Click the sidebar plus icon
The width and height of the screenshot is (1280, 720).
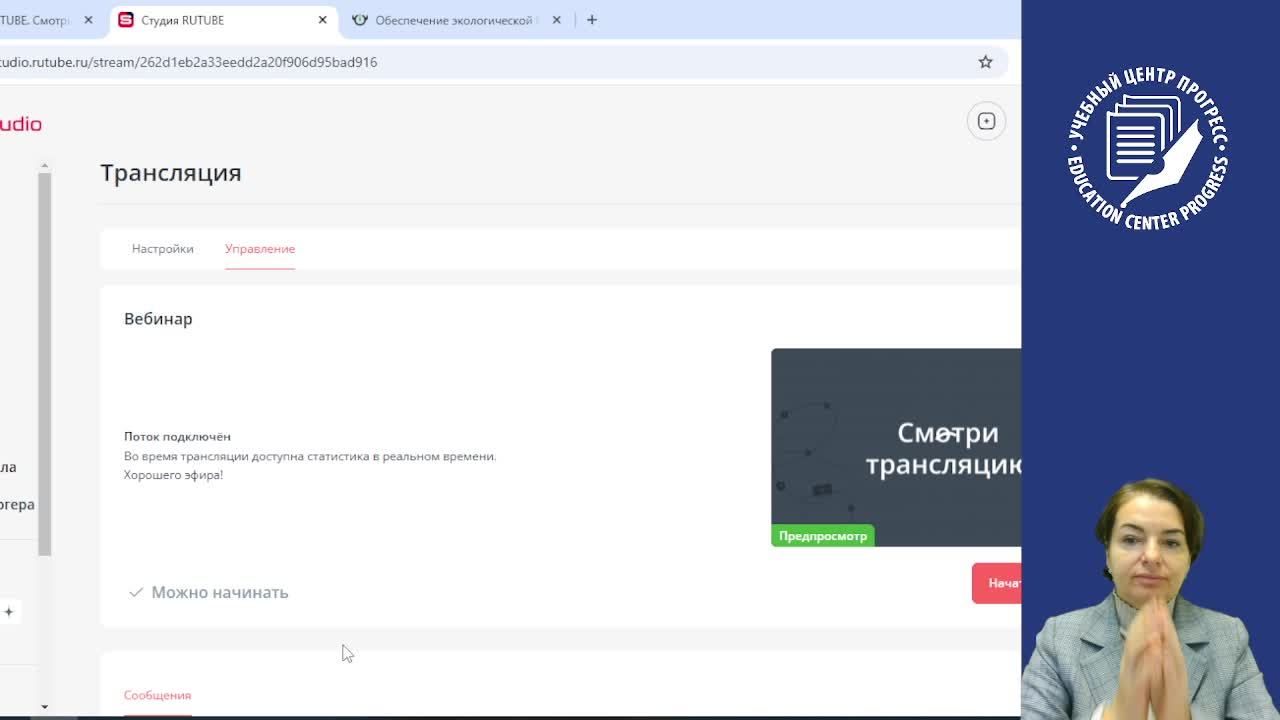click(8, 612)
